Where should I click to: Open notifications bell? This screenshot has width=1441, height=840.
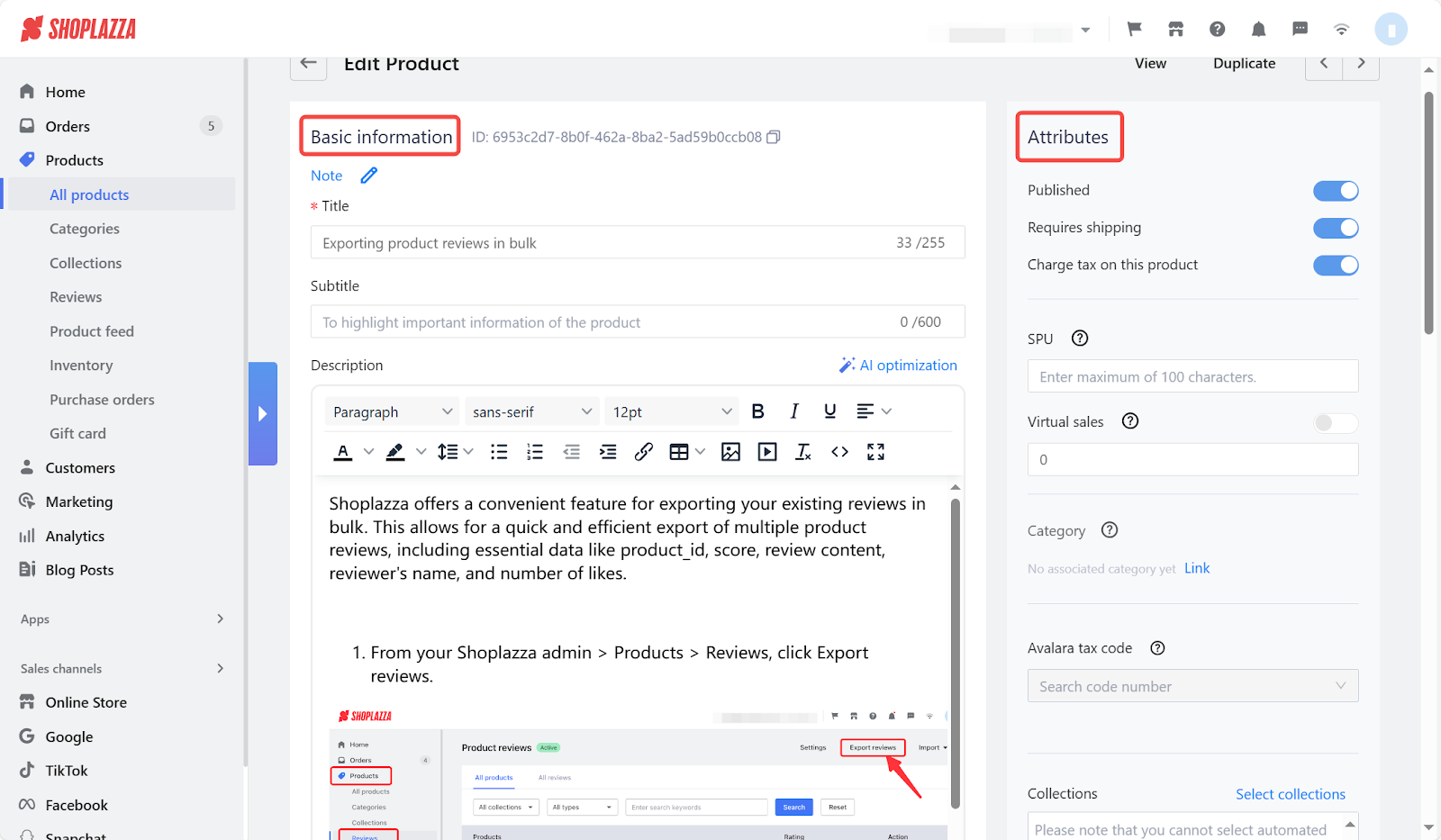pyautogui.click(x=1259, y=29)
